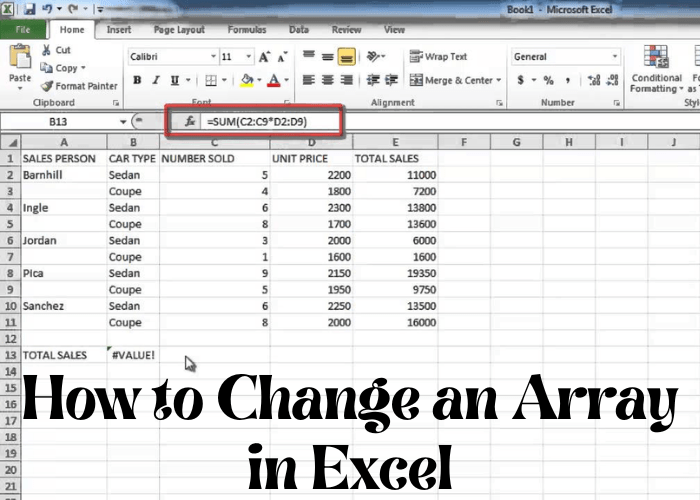Open Clipboard dialog launcher
This screenshot has width=700, height=500.
(x=116, y=103)
